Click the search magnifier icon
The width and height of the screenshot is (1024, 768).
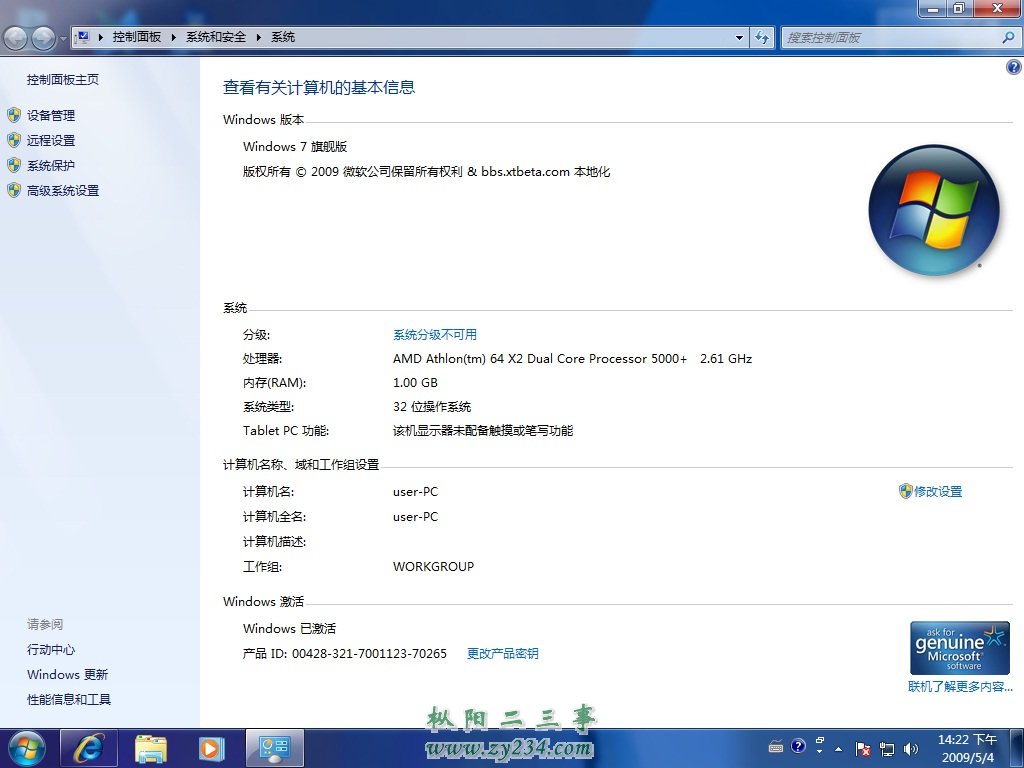click(x=1008, y=37)
